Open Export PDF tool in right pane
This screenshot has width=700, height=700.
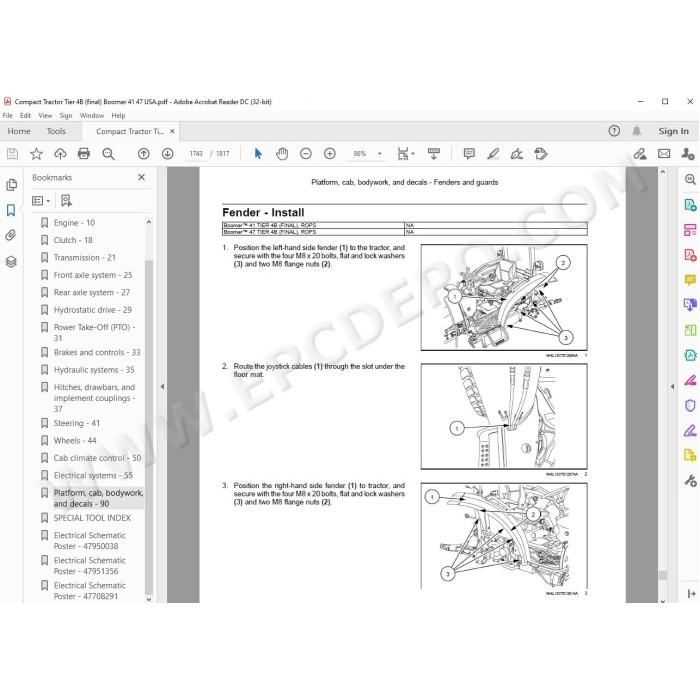690,205
